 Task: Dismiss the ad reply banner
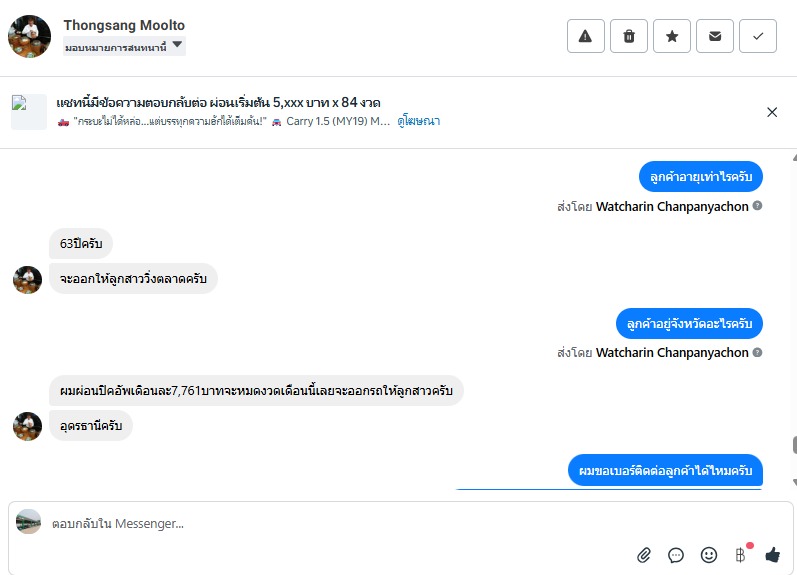coord(772,112)
